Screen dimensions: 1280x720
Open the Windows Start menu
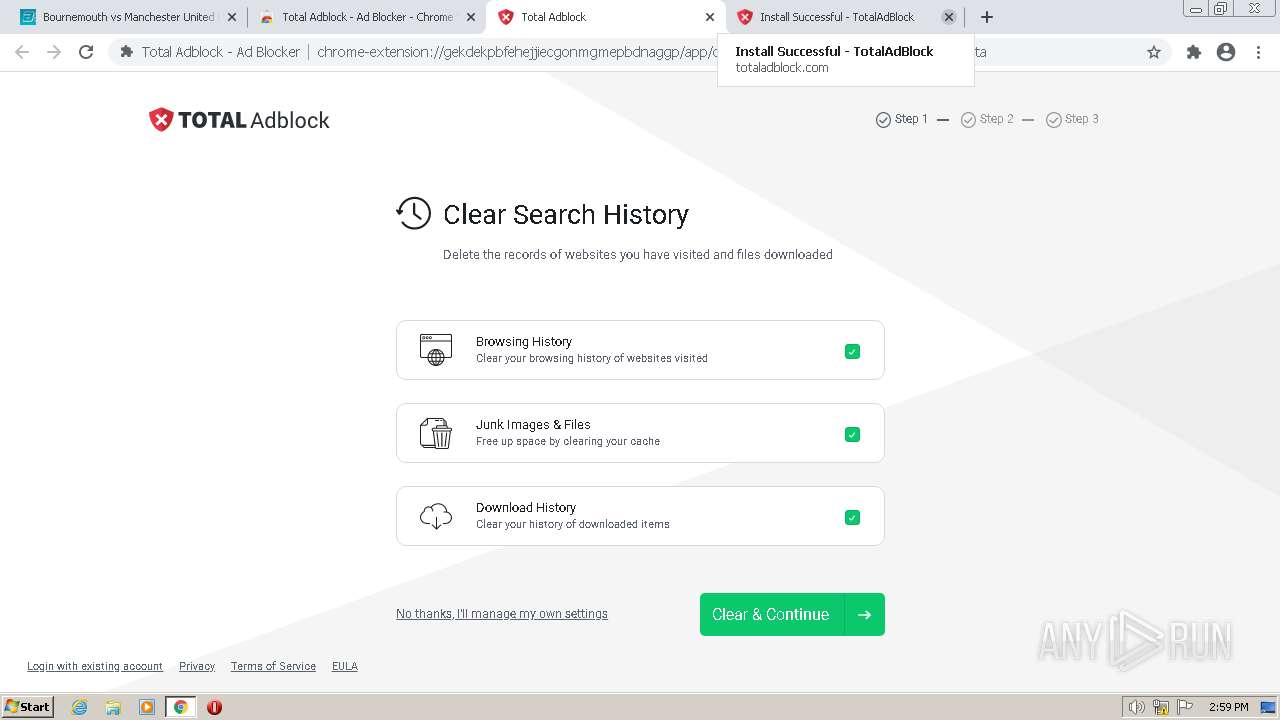(28, 706)
